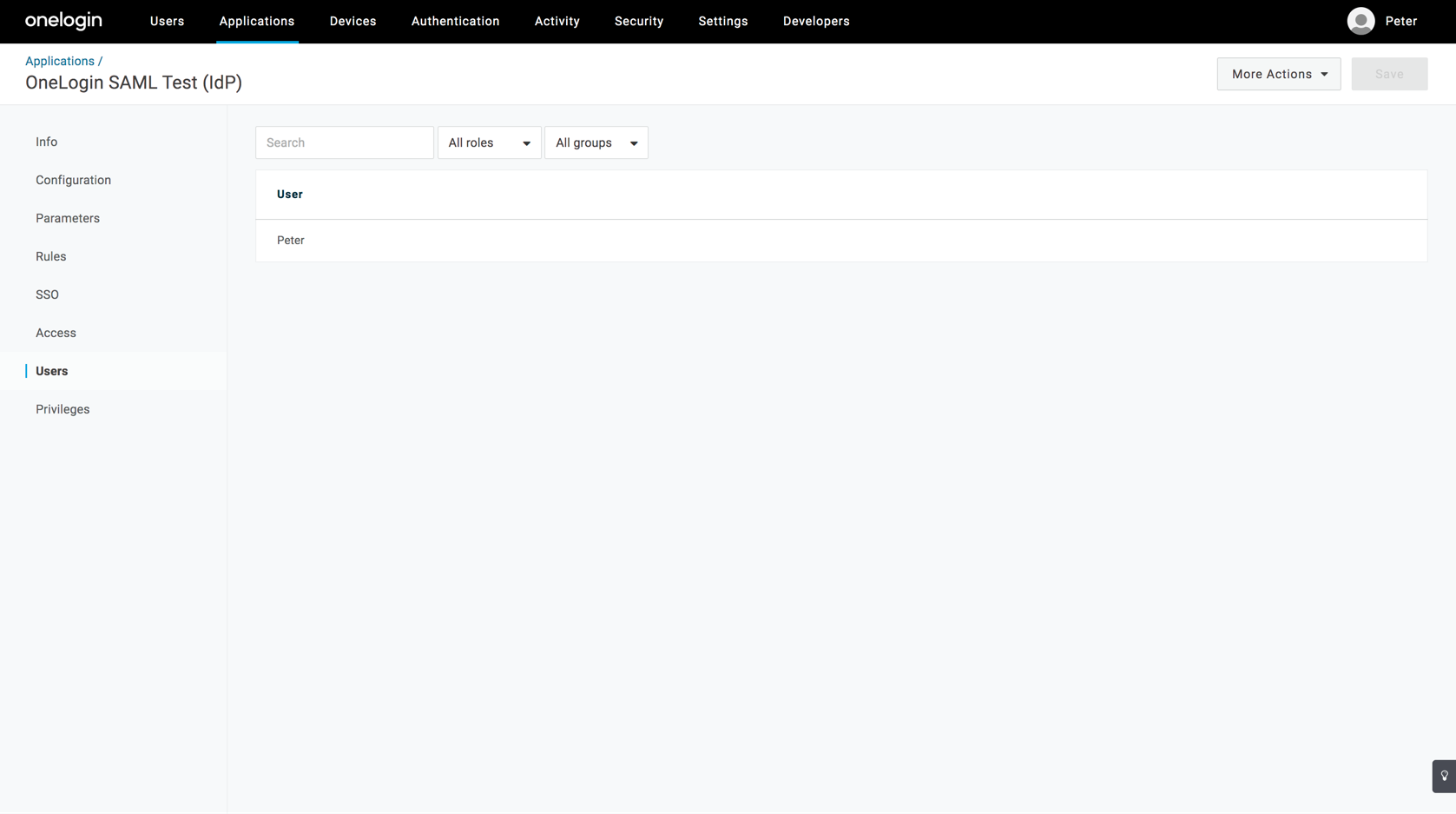Viewport: 1456px width, 814px height.
Task: Go back via the Applications breadcrumb link
Action: (x=60, y=61)
